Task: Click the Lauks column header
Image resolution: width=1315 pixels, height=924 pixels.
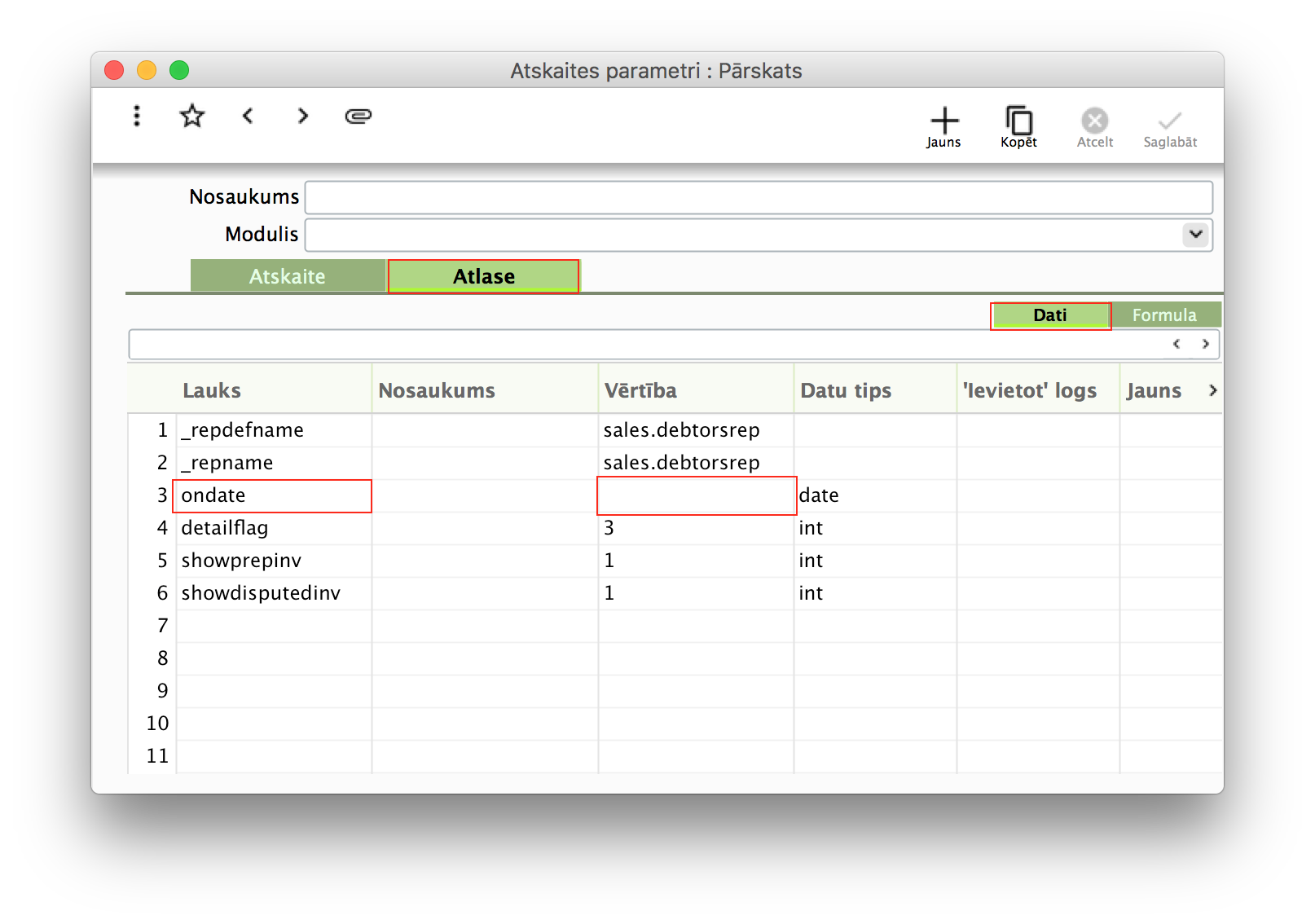Action: 274,390
